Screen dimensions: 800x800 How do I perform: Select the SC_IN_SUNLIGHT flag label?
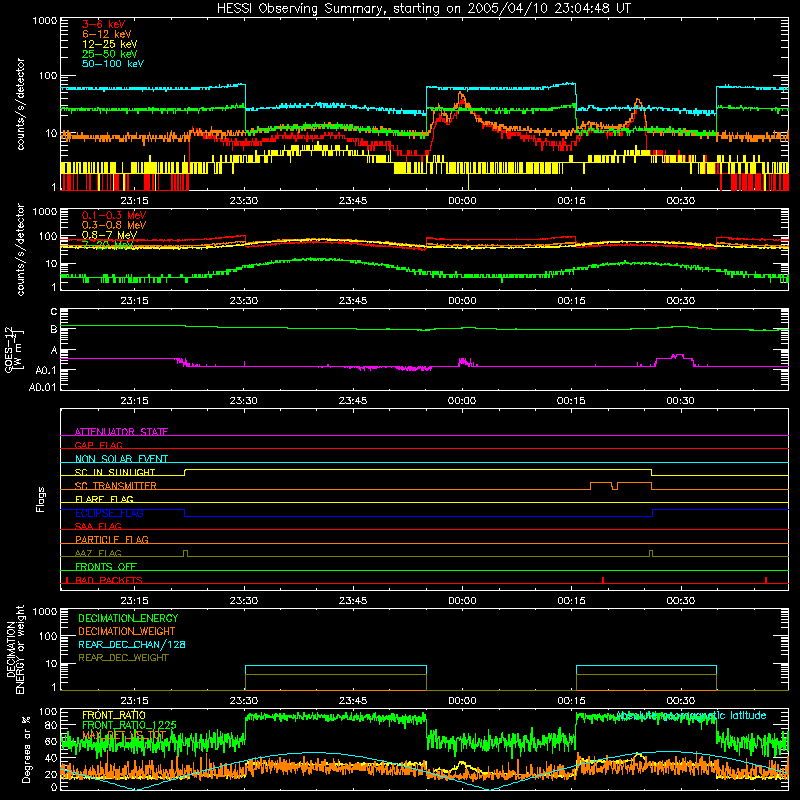(115, 472)
